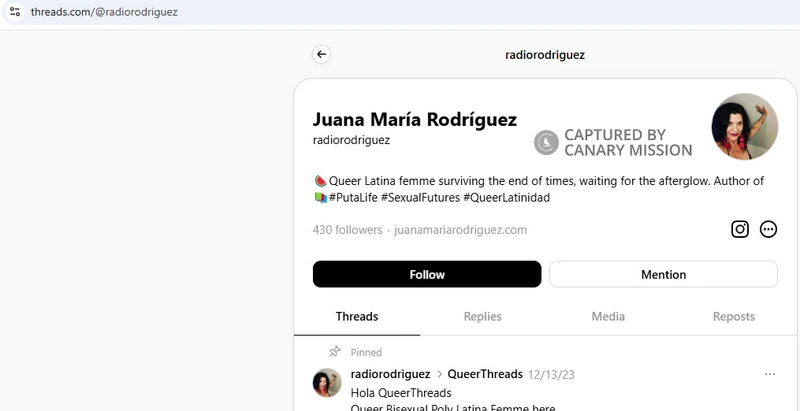Switch to the Replies tab
The width and height of the screenshot is (800, 411).
482,317
